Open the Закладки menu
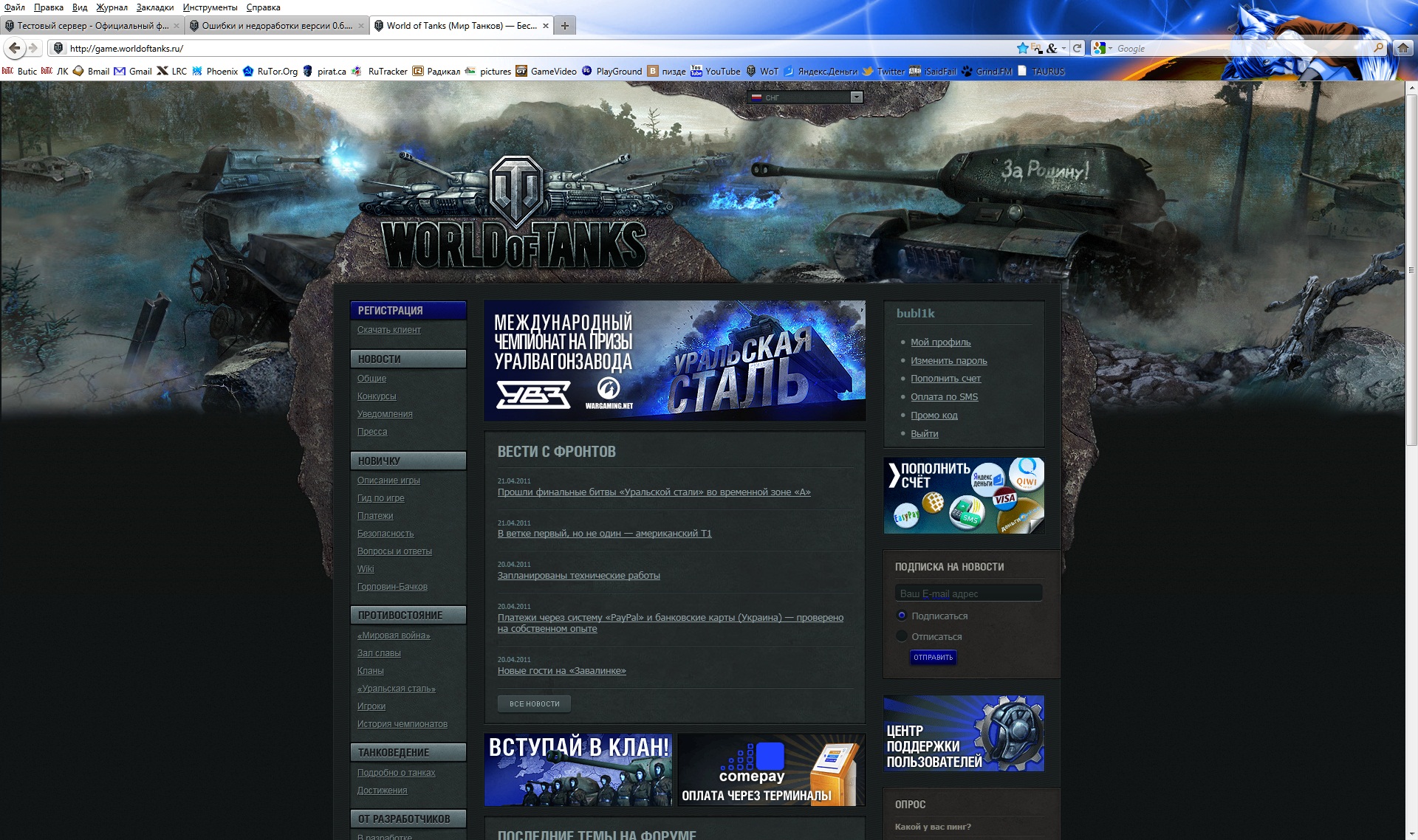1418x840 pixels. [155, 7]
